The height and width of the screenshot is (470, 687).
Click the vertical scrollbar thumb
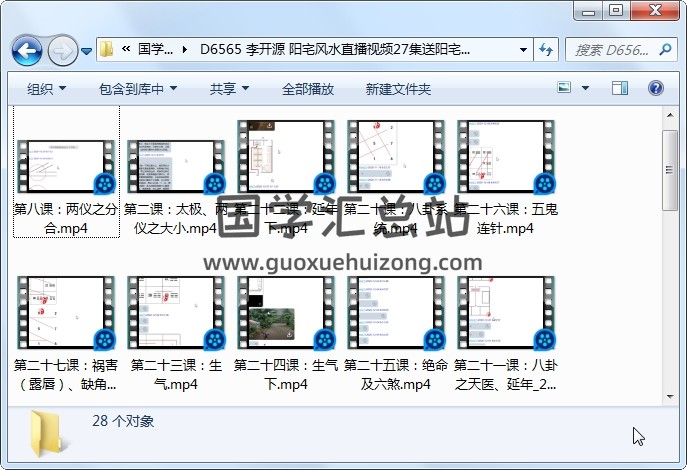(x=670, y=170)
